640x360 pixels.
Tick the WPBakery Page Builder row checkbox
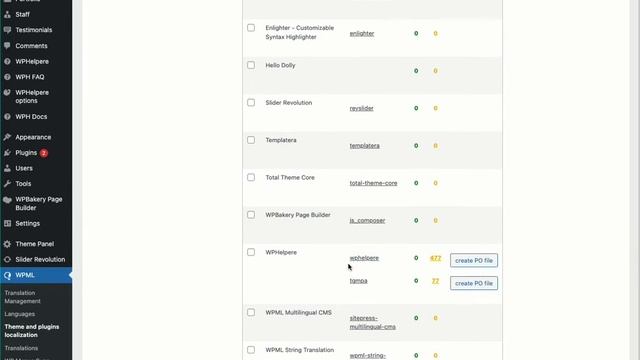[x=251, y=215]
